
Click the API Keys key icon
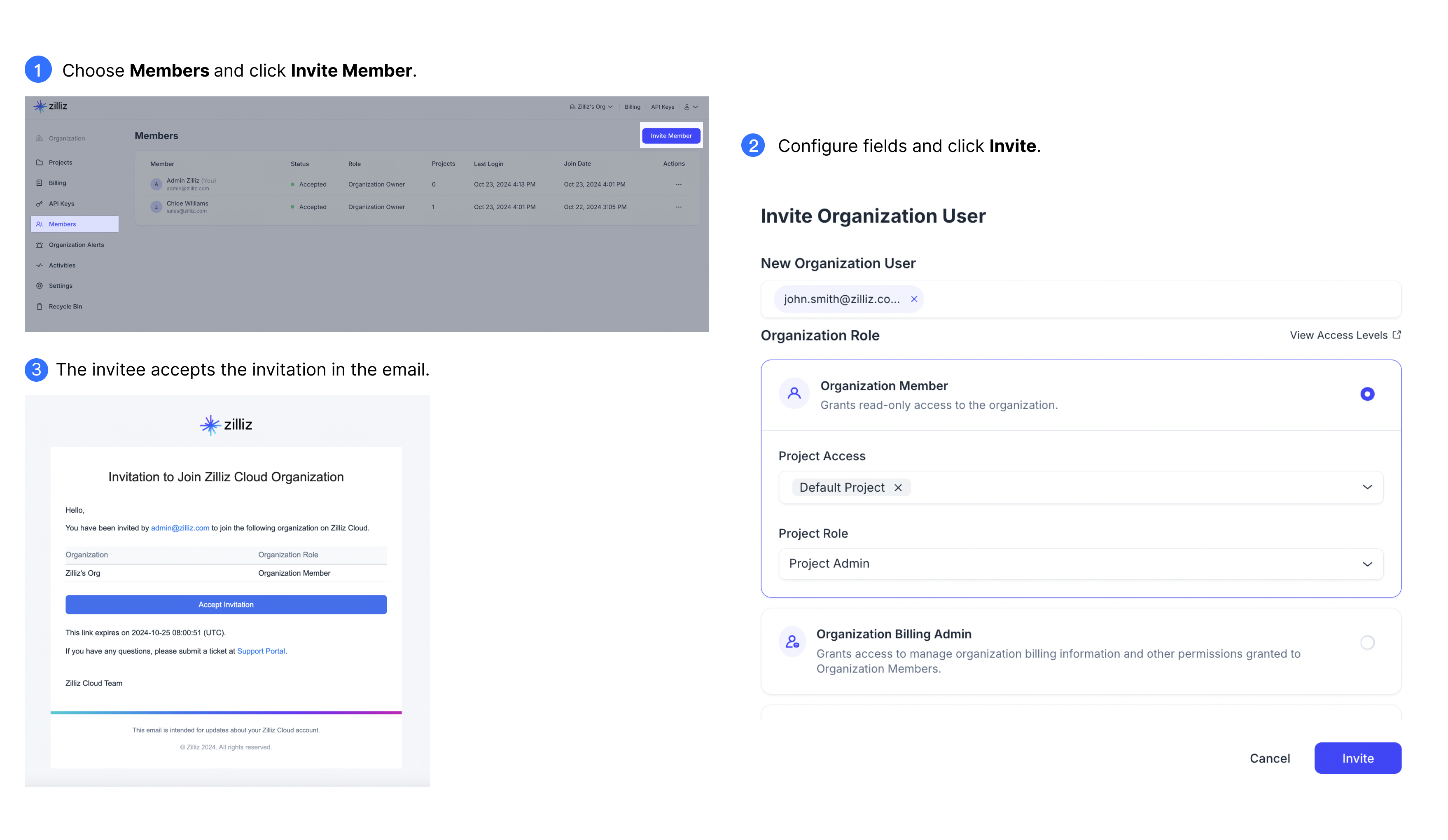point(40,204)
